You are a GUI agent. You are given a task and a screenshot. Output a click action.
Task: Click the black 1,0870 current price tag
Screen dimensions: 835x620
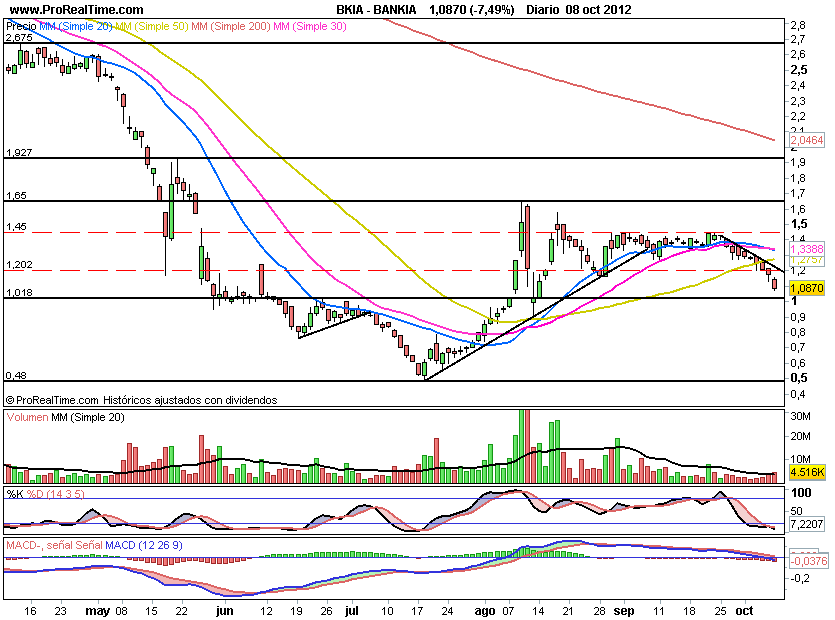point(807,288)
